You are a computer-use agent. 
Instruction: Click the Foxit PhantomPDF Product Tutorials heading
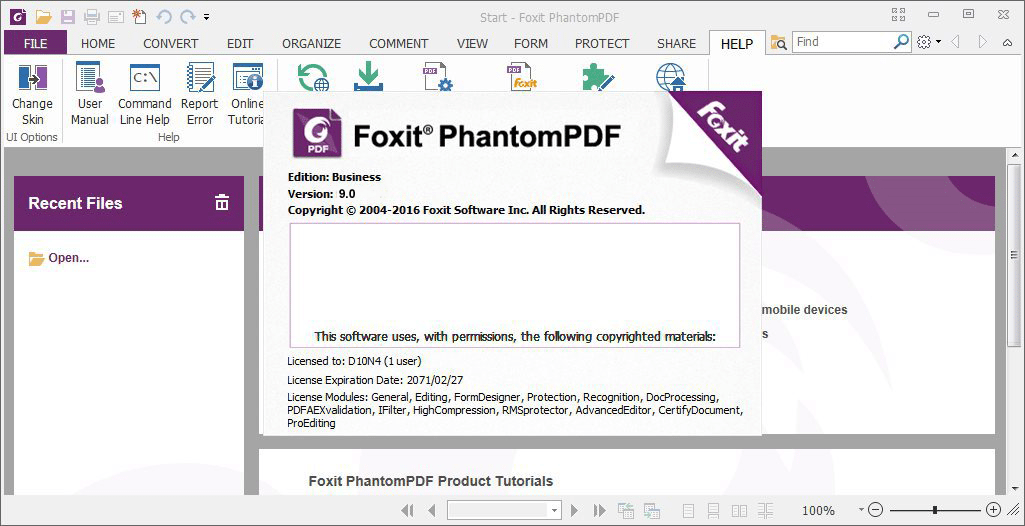point(431,482)
